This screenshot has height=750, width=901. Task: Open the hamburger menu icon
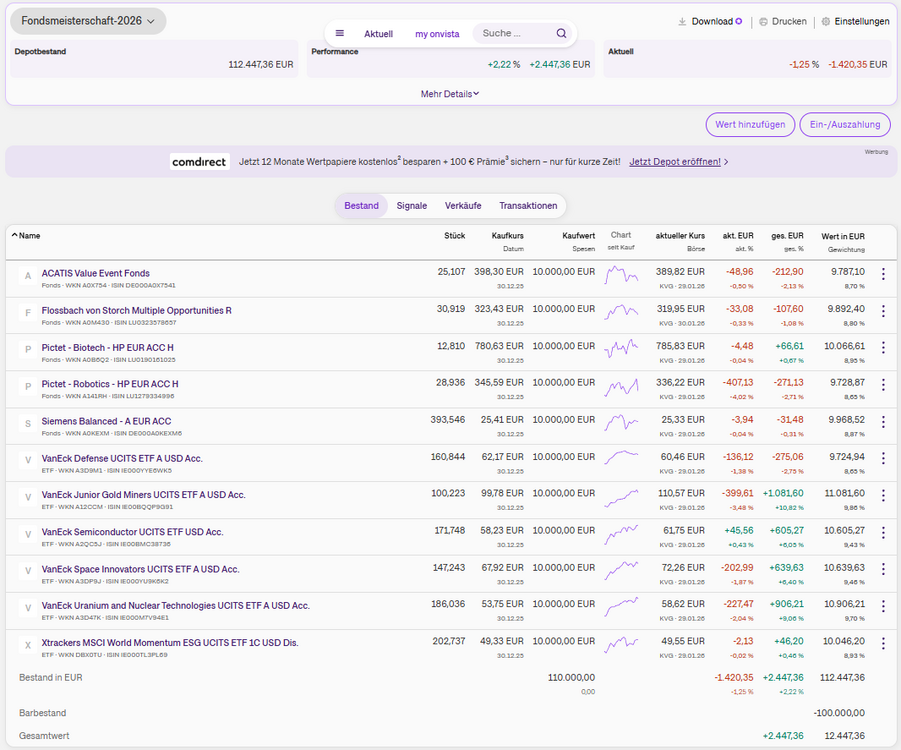coord(340,33)
